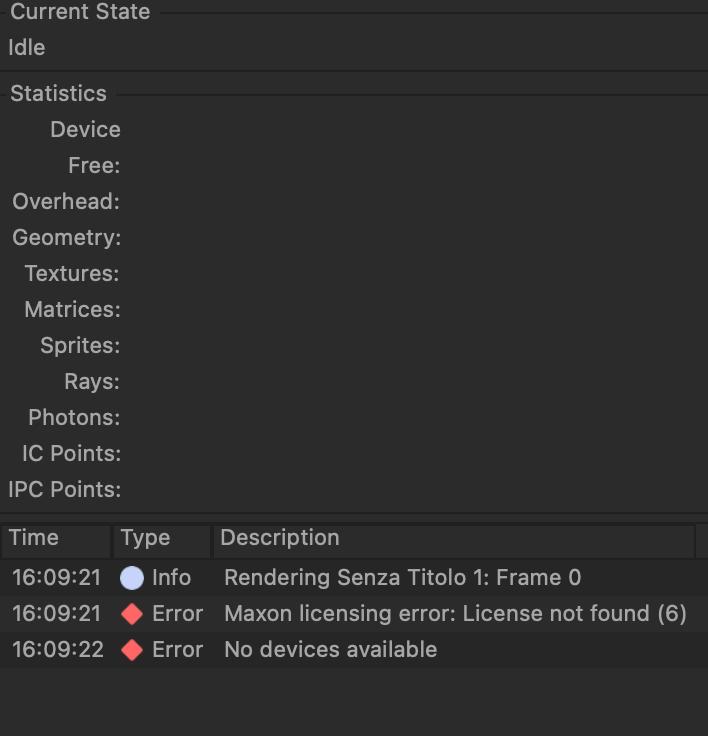Click the Device statistics label
The width and height of the screenshot is (708, 736).
85,129
